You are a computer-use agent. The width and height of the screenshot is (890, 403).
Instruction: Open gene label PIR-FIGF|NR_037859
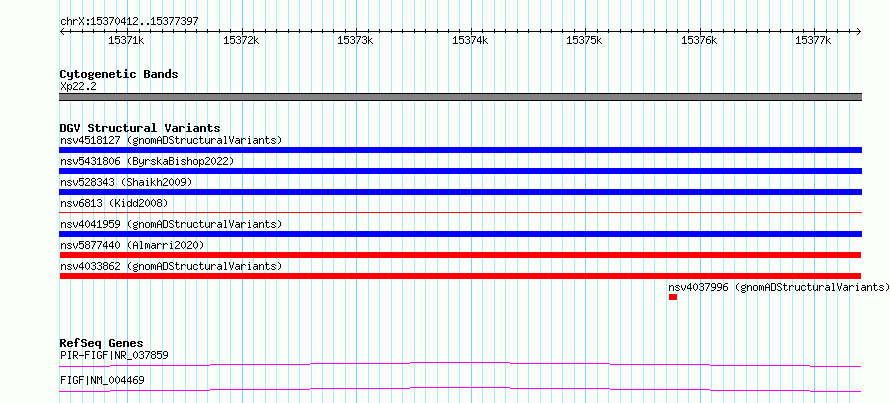click(x=114, y=355)
